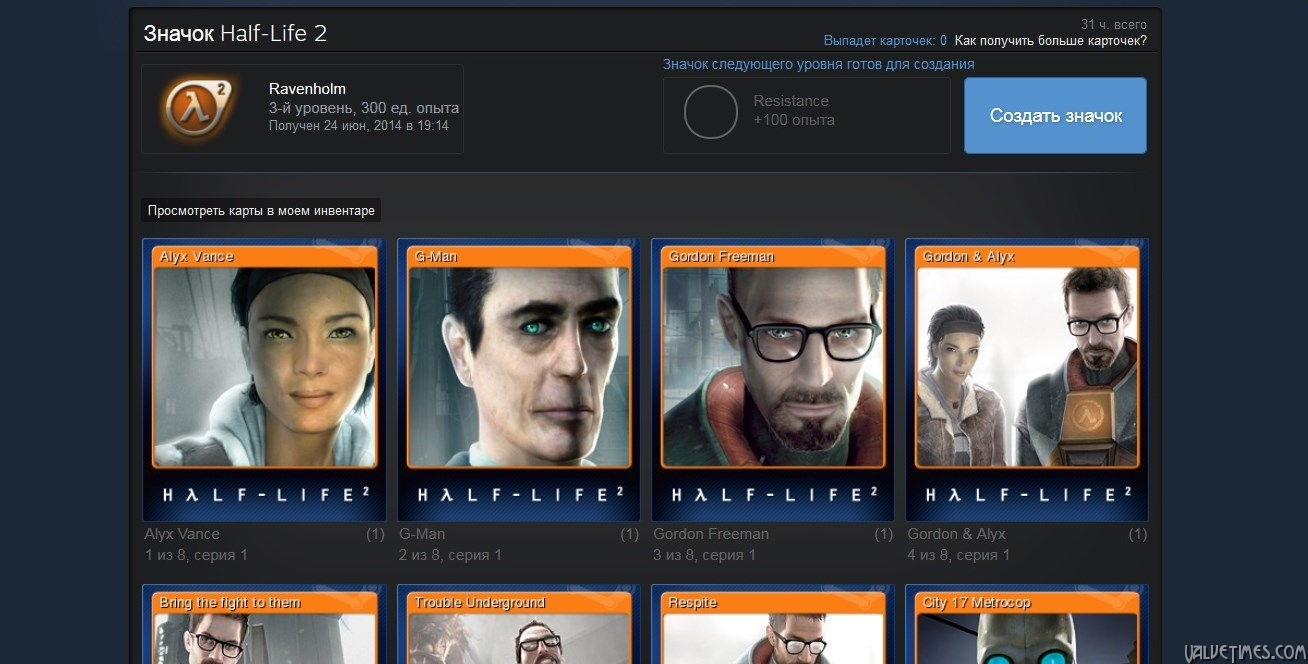Open the City 17 Metrocop card

1026,625
